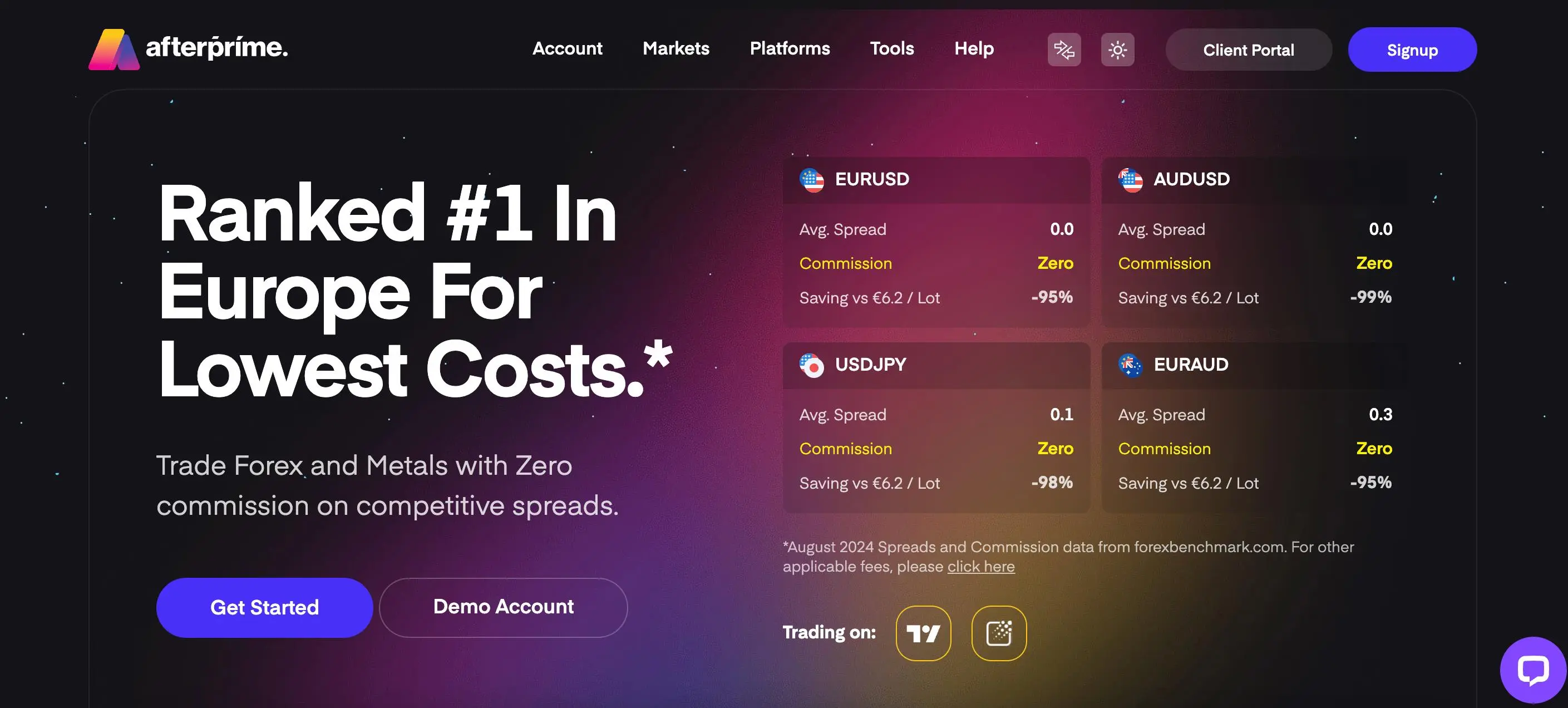Open the Markets menu
1568x708 pixels.
coord(676,48)
